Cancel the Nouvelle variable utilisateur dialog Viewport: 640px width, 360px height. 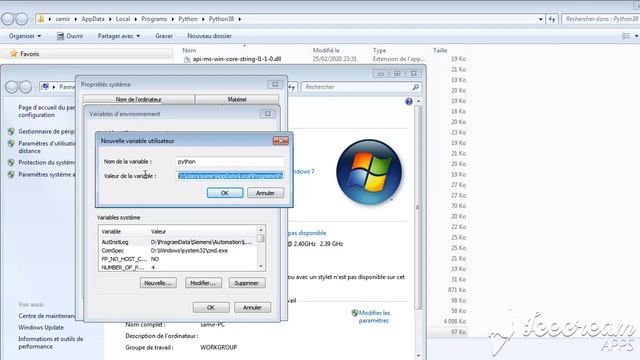265,193
